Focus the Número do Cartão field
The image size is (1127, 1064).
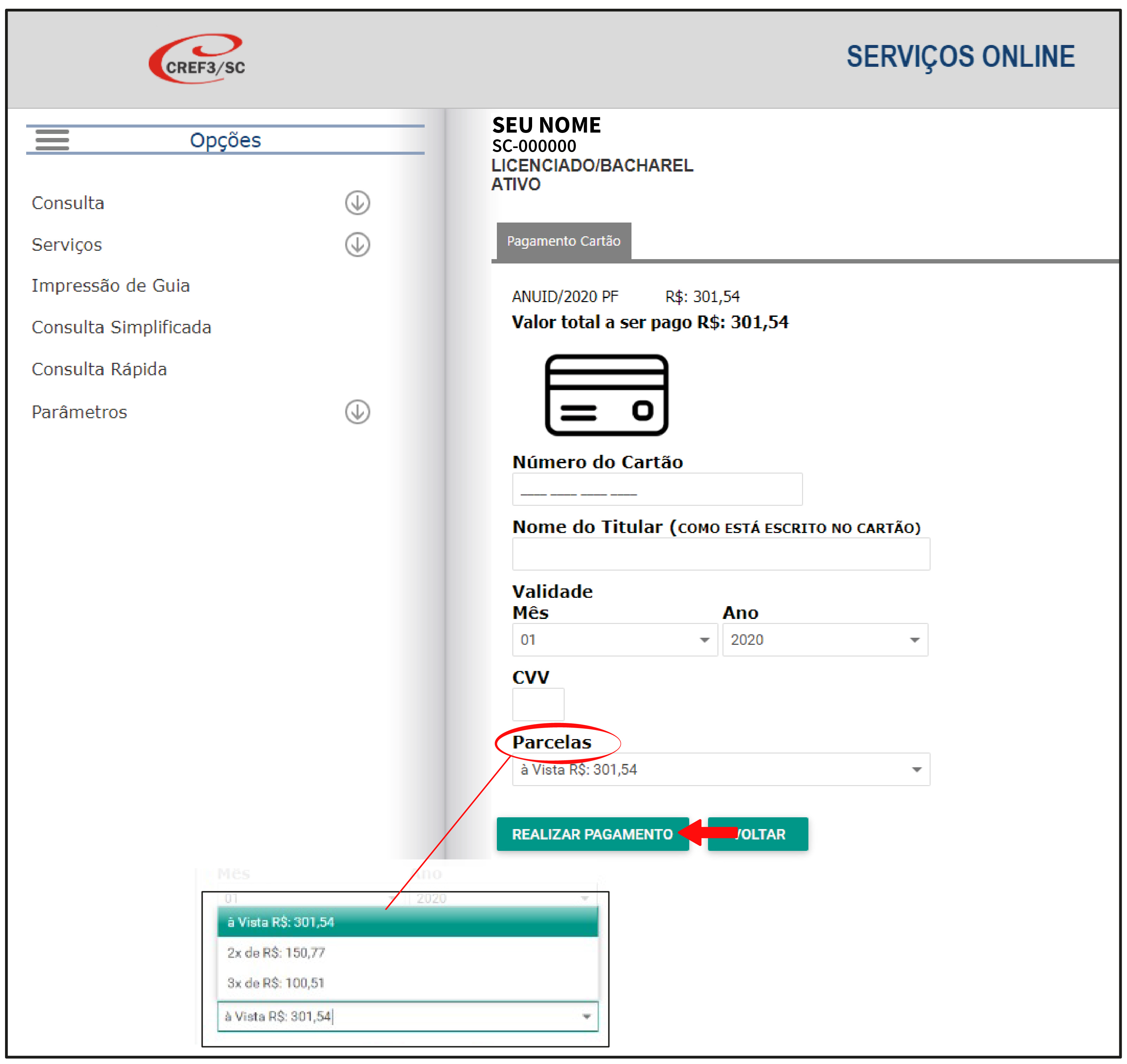pyautogui.click(x=657, y=489)
